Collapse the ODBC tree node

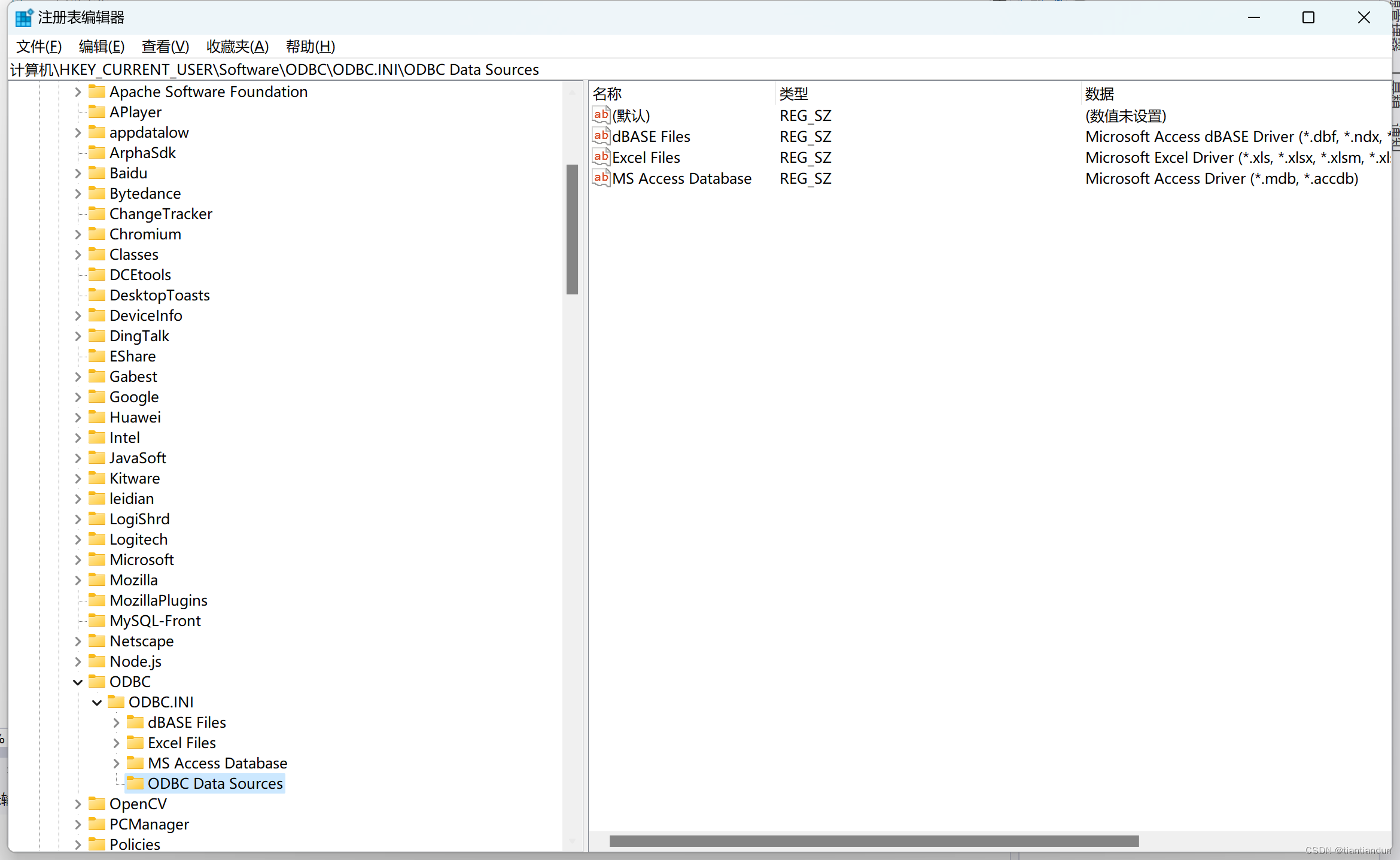click(78, 682)
